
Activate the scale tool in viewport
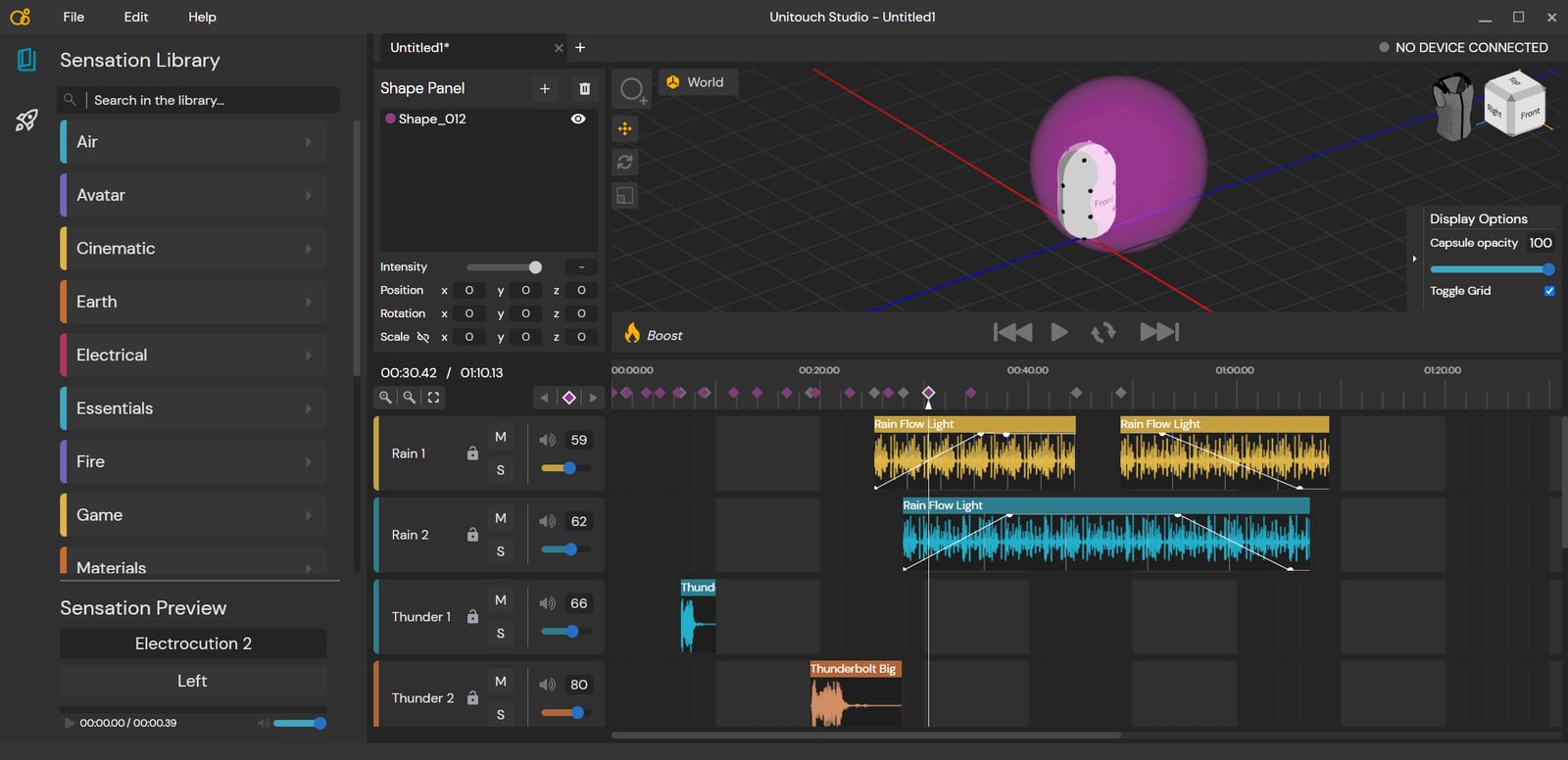[x=624, y=196]
